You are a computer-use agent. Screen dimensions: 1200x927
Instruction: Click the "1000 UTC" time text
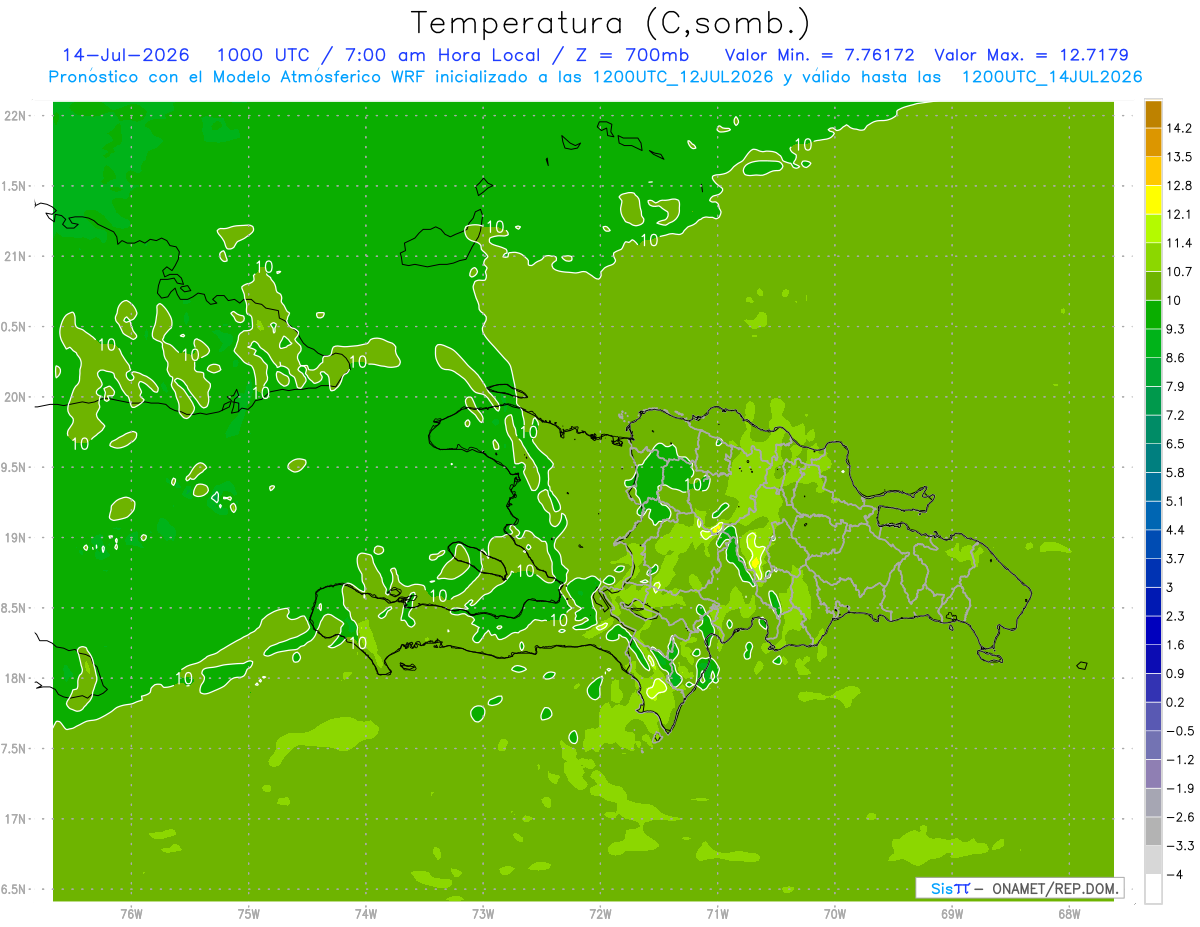click(x=262, y=55)
